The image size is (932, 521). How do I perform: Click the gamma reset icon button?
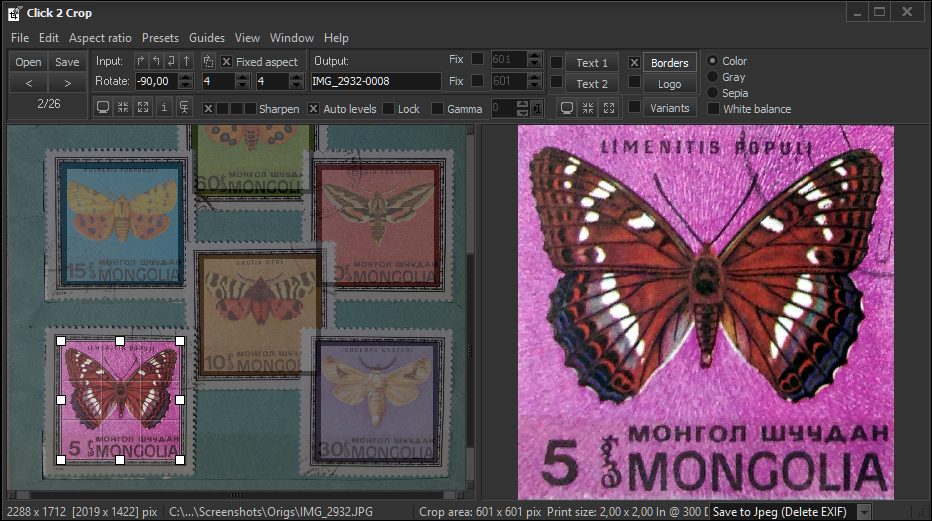(x=537, y=108)
